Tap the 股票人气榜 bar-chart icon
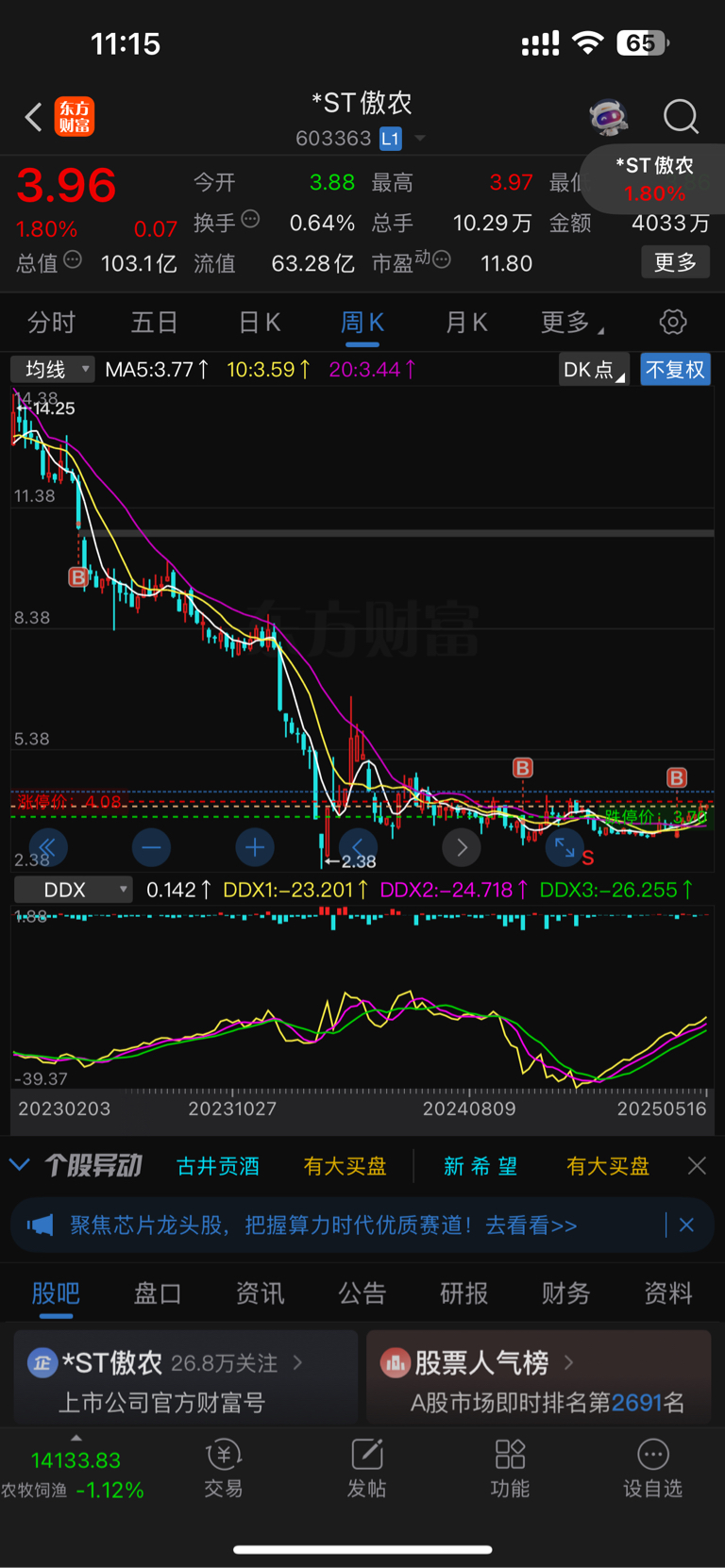 point(395,1362)
